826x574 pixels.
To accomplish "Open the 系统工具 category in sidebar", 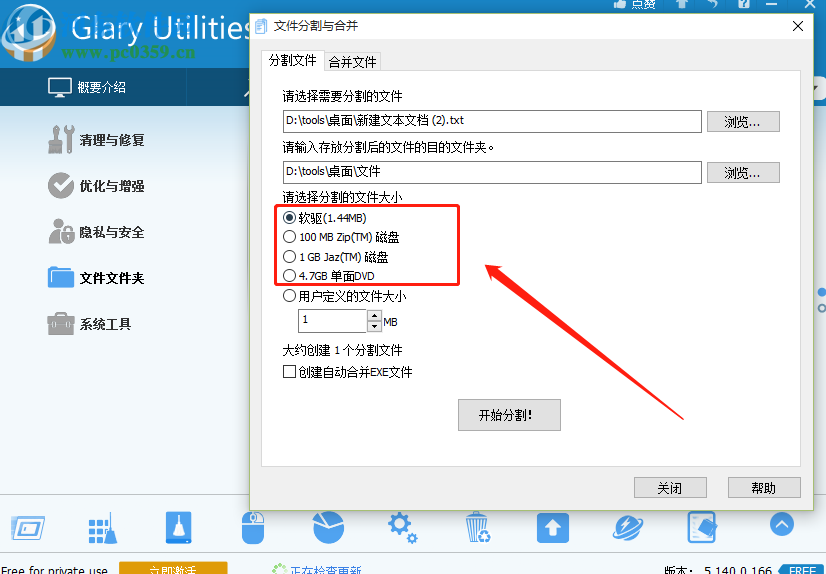I will (90, 324).
